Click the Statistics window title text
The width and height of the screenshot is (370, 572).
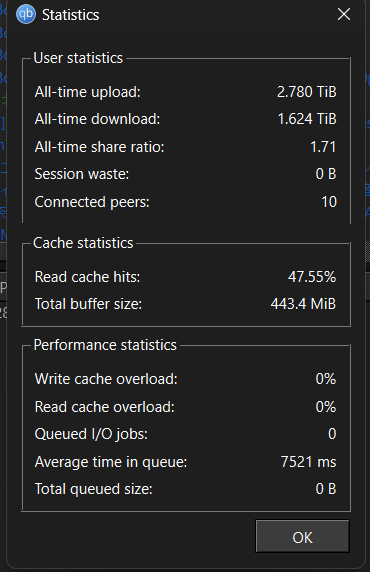point(70,15)
